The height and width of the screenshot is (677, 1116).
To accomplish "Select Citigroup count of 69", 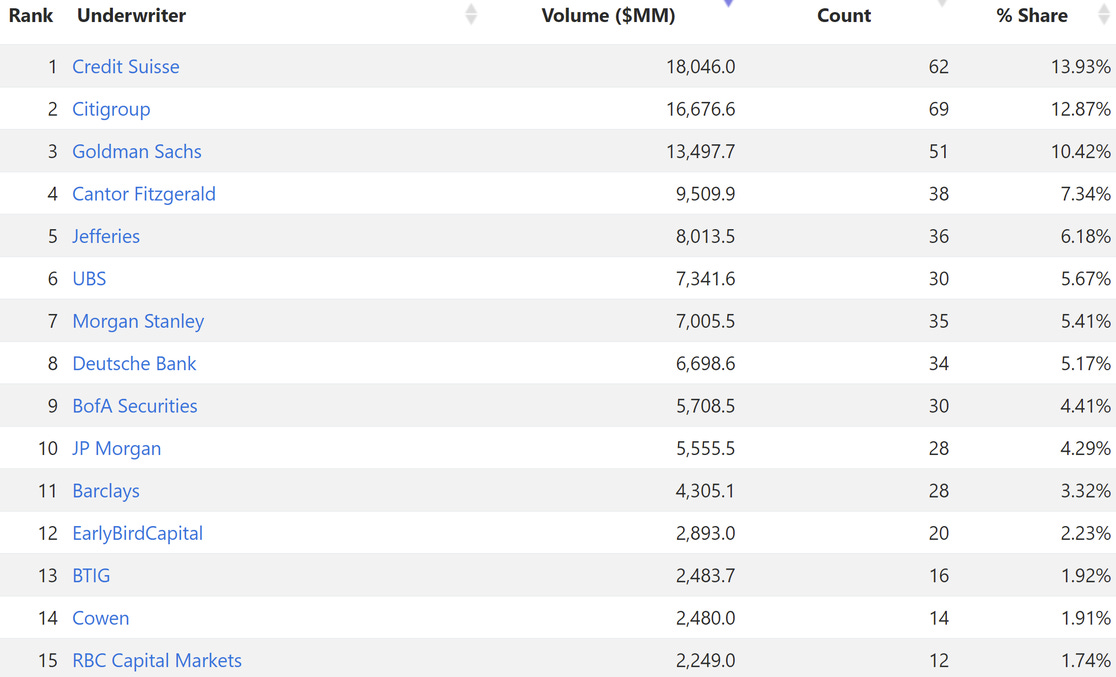I will click(x=939, y=109).
